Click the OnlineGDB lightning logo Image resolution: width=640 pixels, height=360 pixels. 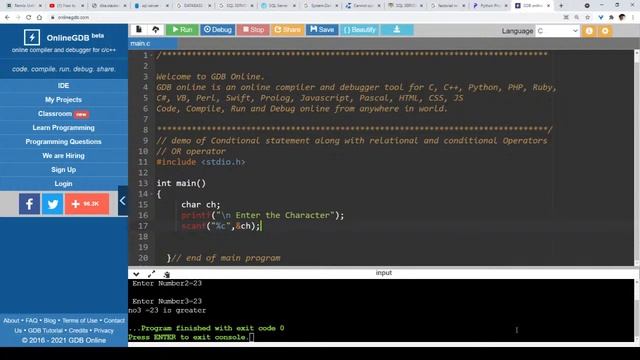[x=31, y=37]
